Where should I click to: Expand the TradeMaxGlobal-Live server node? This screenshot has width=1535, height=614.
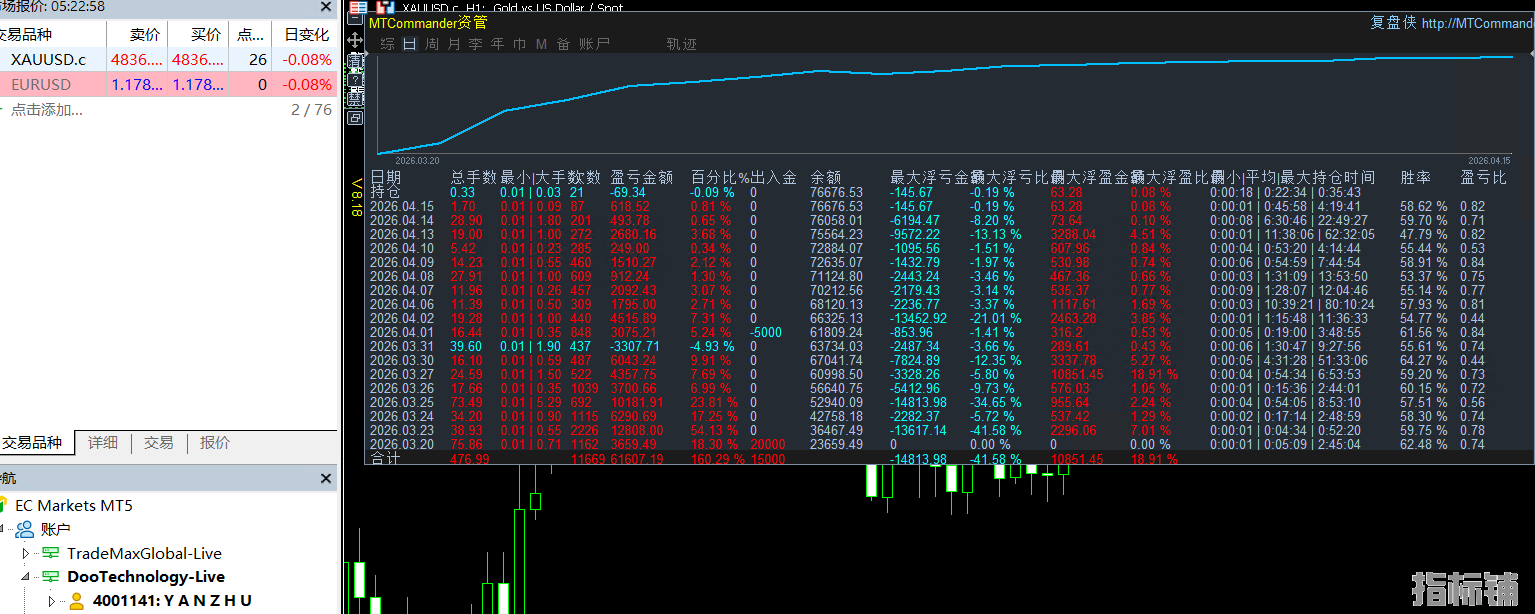click(26, 553)
